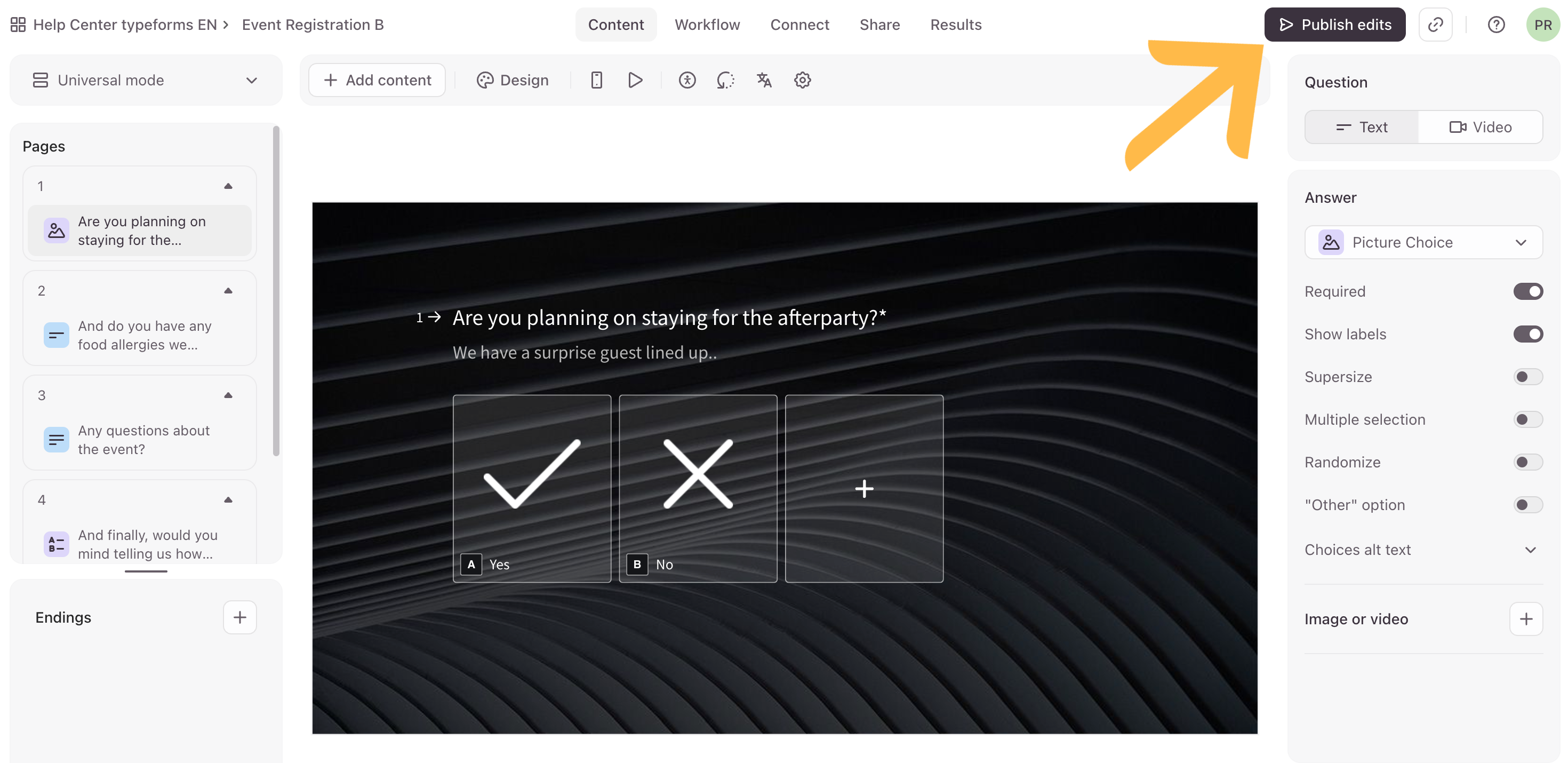Select the 'And do you have any food allergies' page
1568x763 pixels.
pos(139,336)
